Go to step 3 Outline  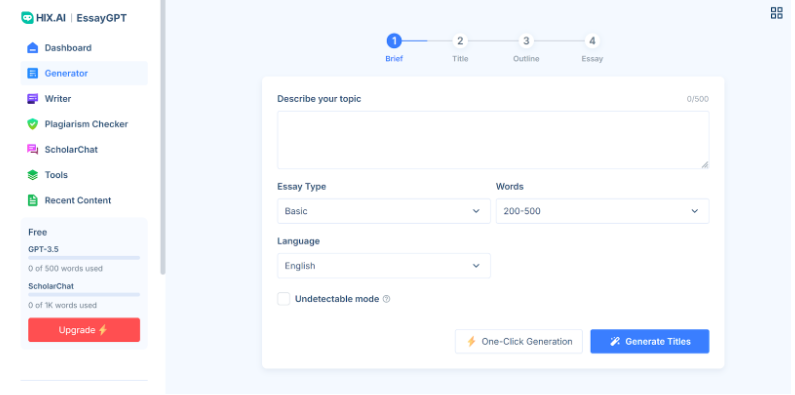[526, 41]
